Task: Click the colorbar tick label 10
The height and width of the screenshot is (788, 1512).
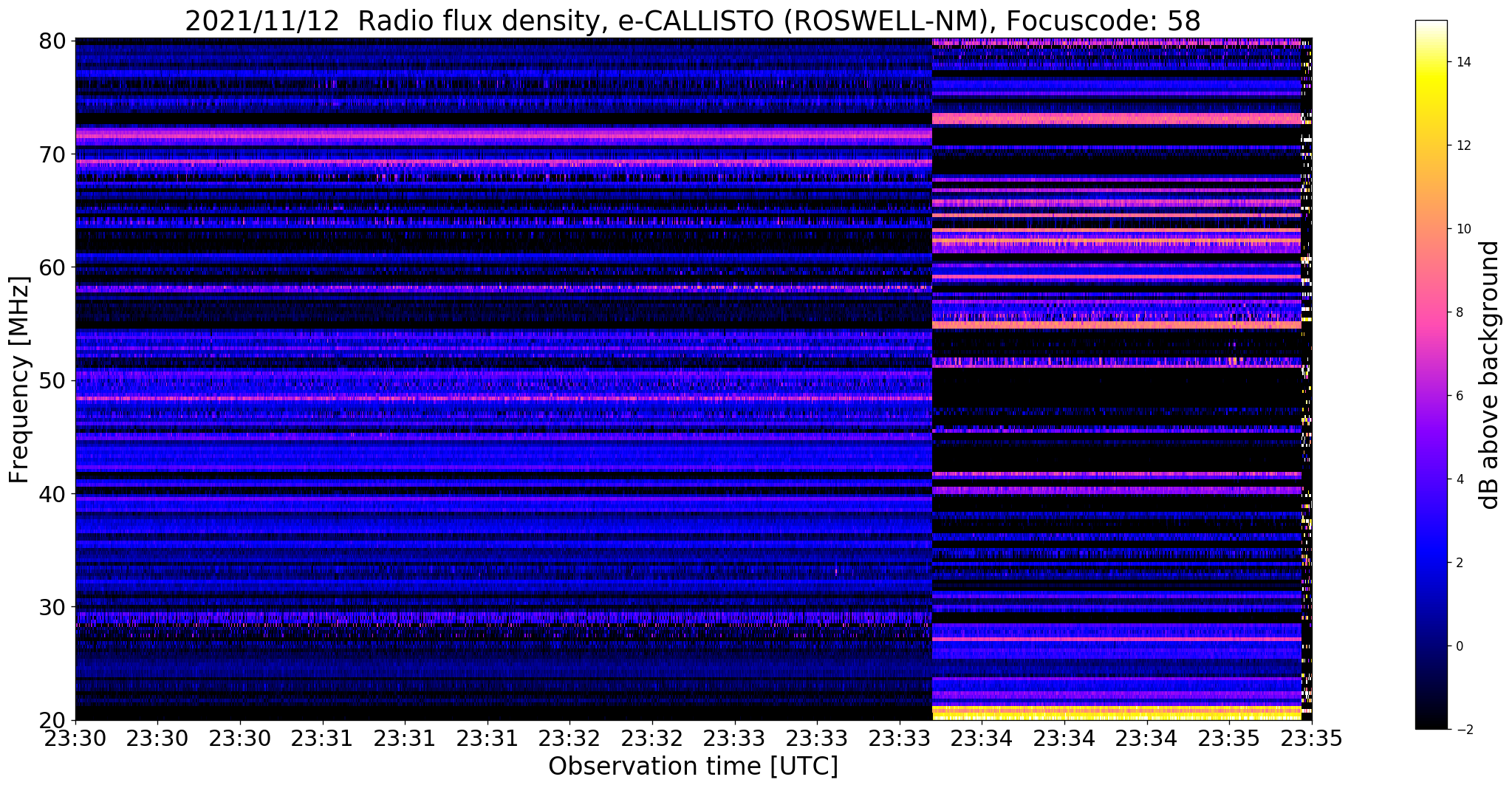Action: pos(1463,229)
